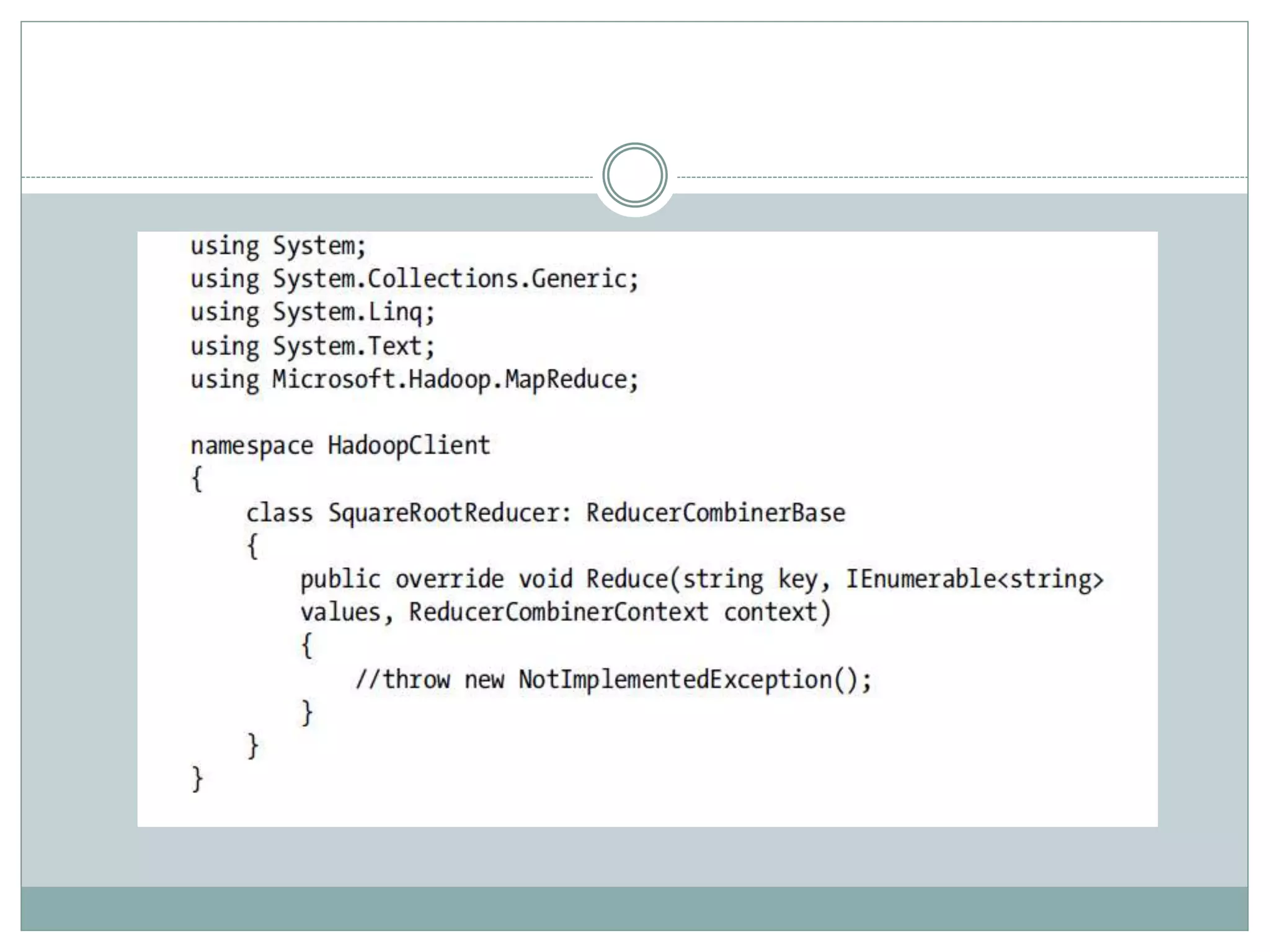The width and height of the screenshot is (1270, 952).
Task: Select 'System.Collections.Generic' in the code
Action: (450, 279)
